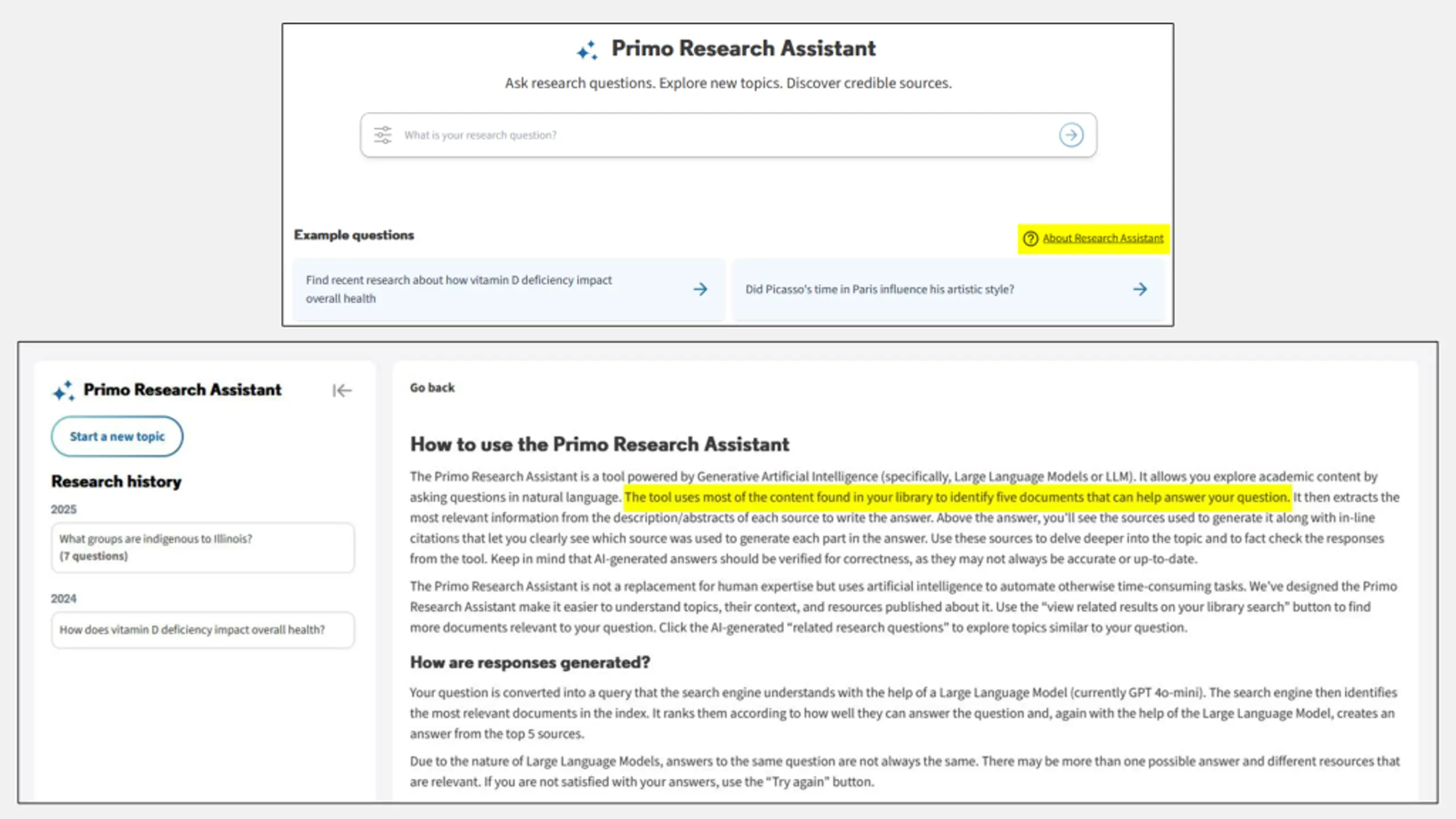The height and width of the screenshot is (819, 1456).
Task: Click the '2024' history year label
Action: 63,598
